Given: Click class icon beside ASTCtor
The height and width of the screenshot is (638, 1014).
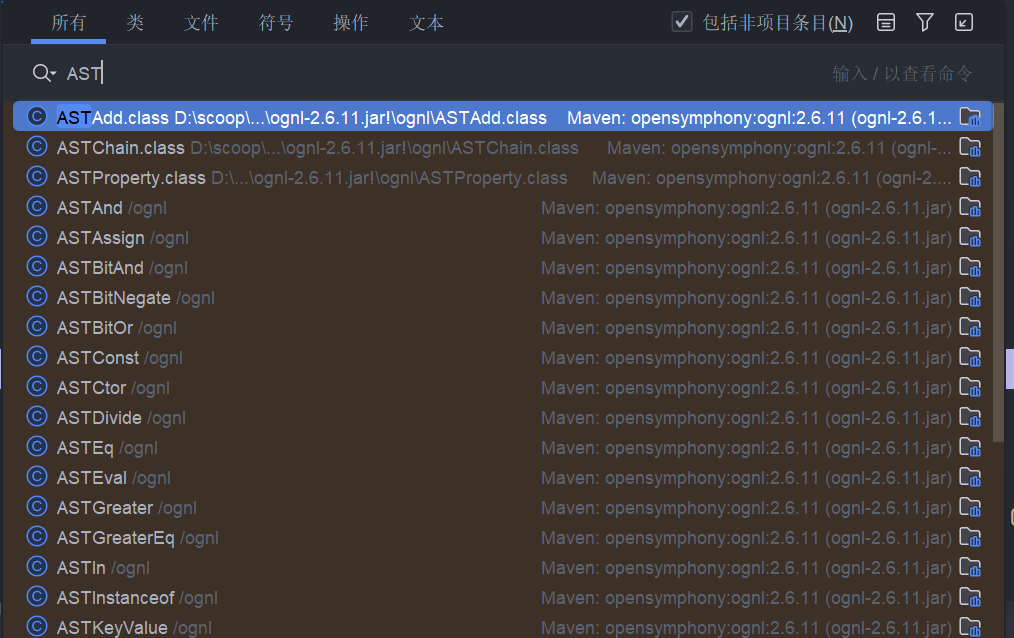Looking at the screenshot, I should point(37,387).
